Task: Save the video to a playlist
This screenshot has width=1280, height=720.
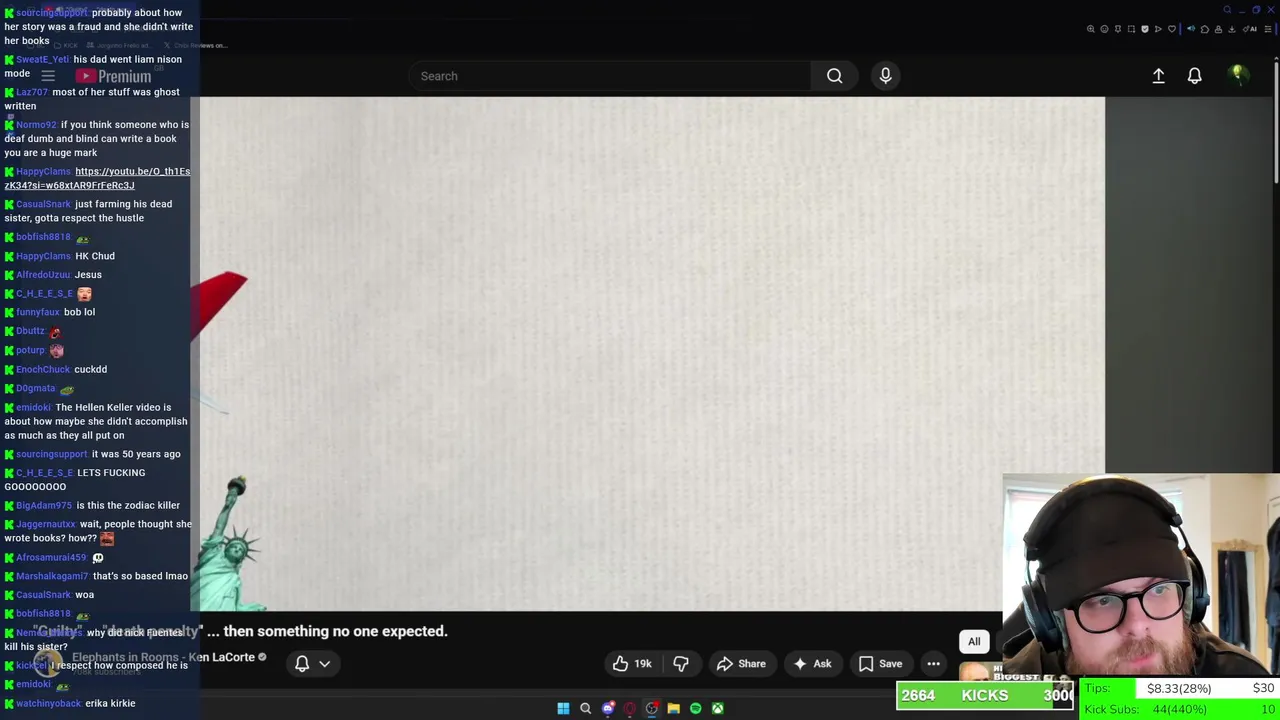Action: [880, 663]
